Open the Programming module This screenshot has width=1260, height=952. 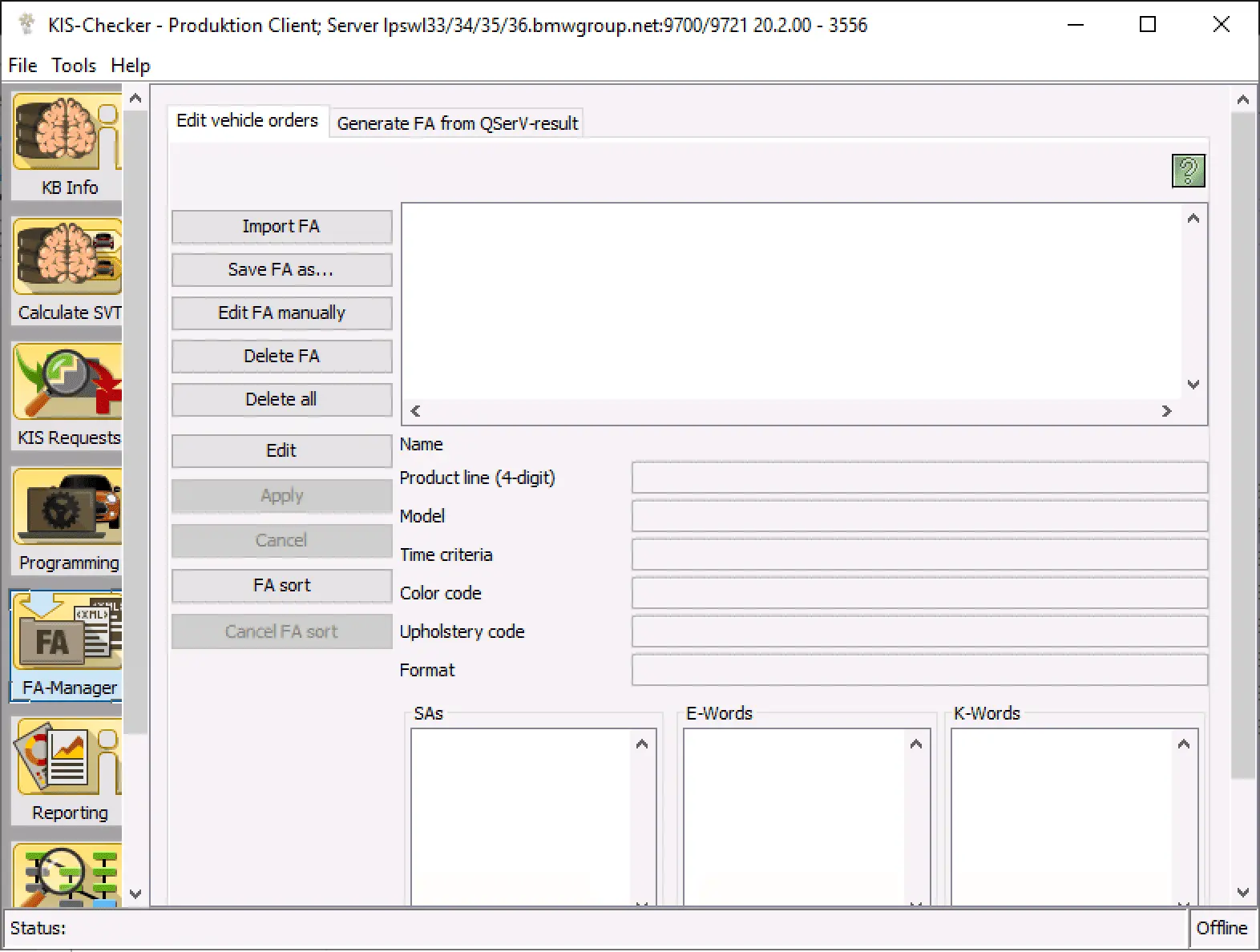[67, 520]
